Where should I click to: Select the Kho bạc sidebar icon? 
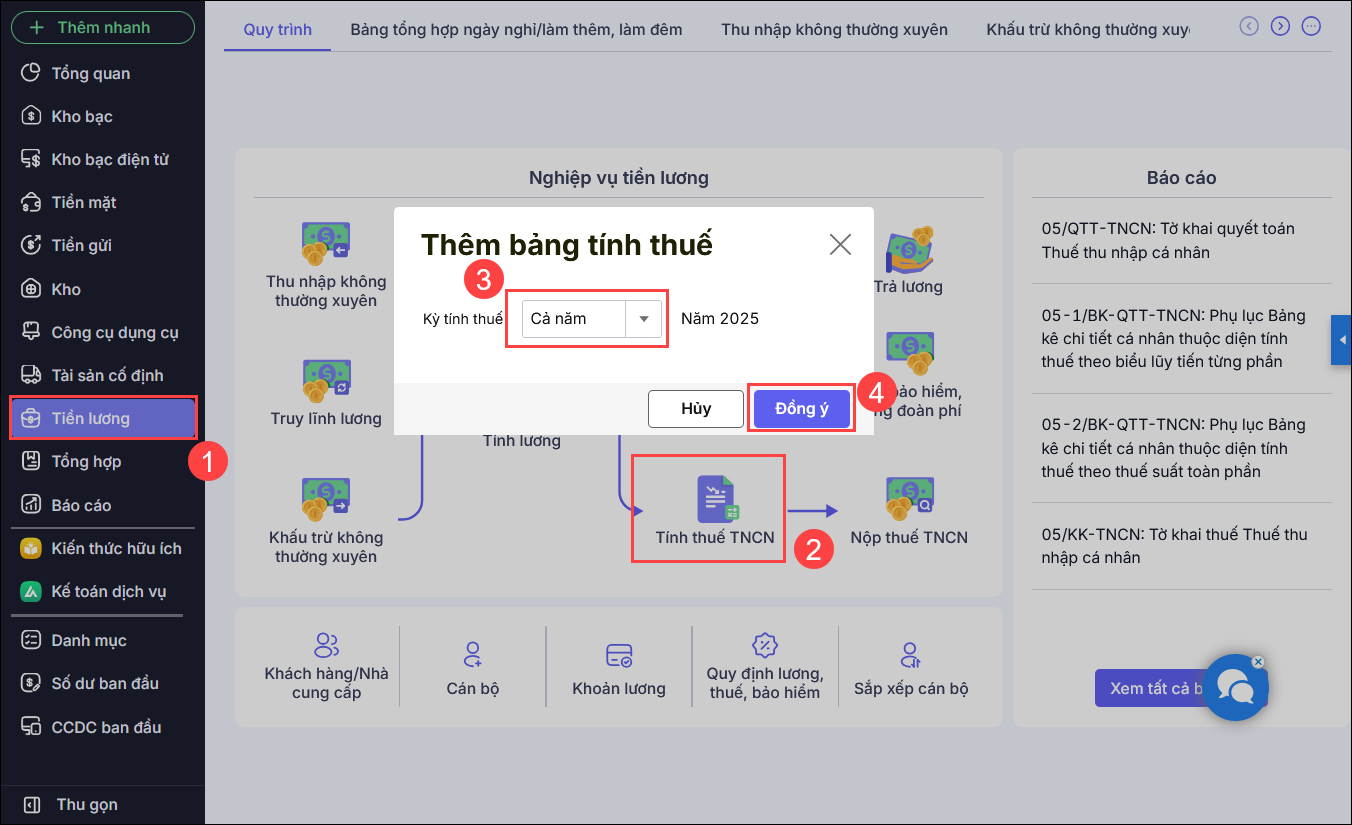click(32, 116)
